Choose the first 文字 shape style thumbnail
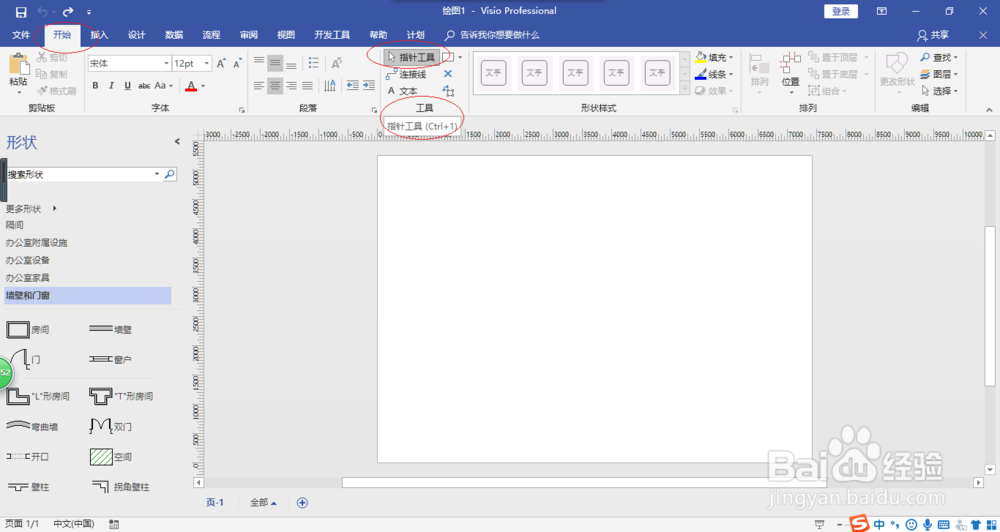The height and width of the screenshot is (532, 1000). (x=493, y=73)
